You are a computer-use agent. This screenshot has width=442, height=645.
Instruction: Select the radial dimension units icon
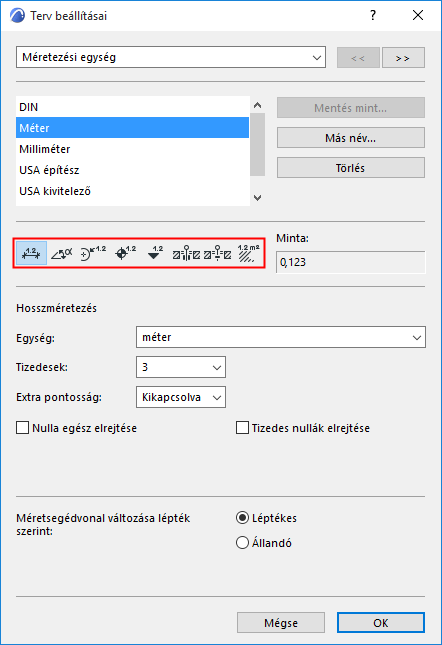(x=93, y=253)
